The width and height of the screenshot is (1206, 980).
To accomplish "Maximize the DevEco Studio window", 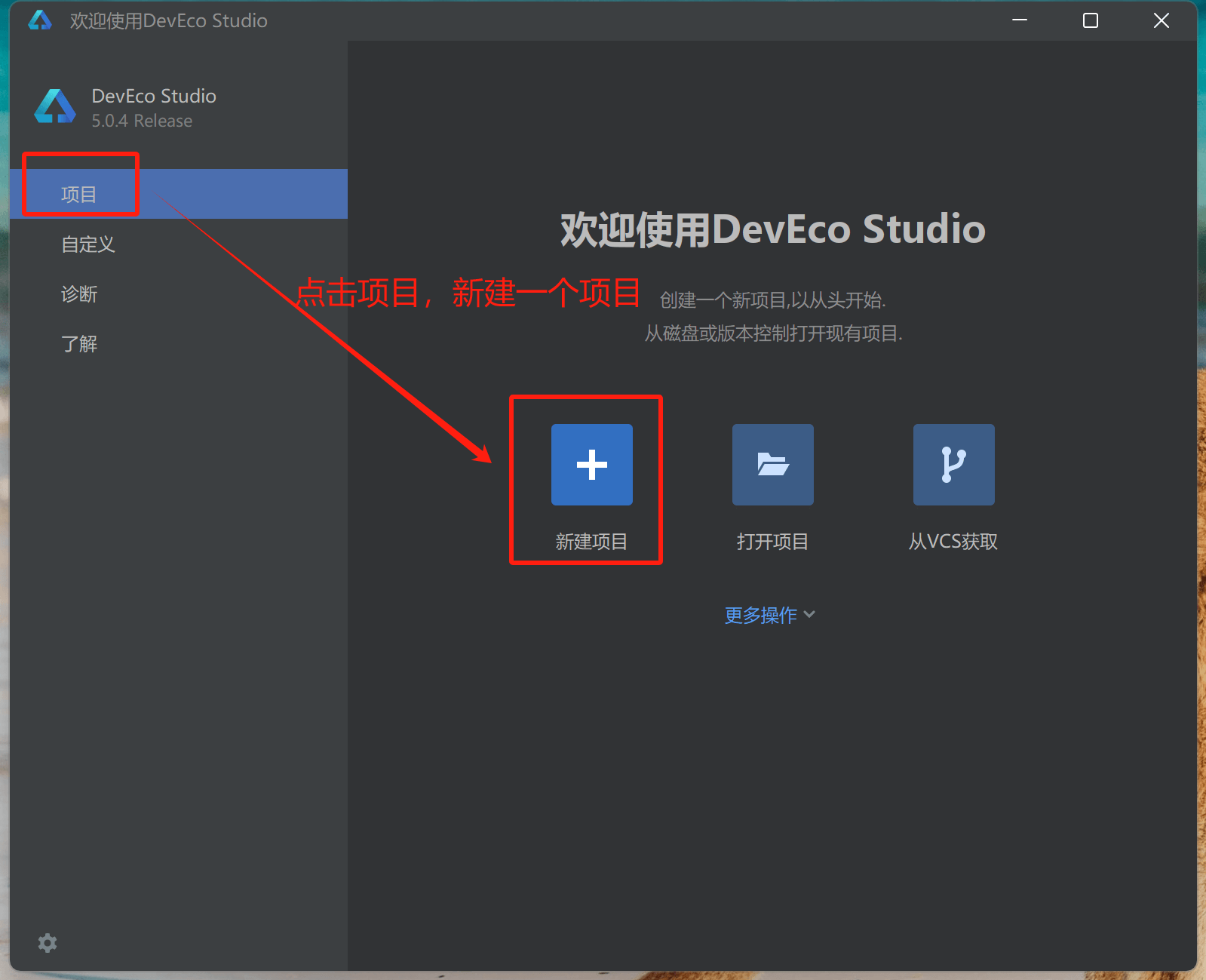I will pyautogui.click(x=1091, y=20).
